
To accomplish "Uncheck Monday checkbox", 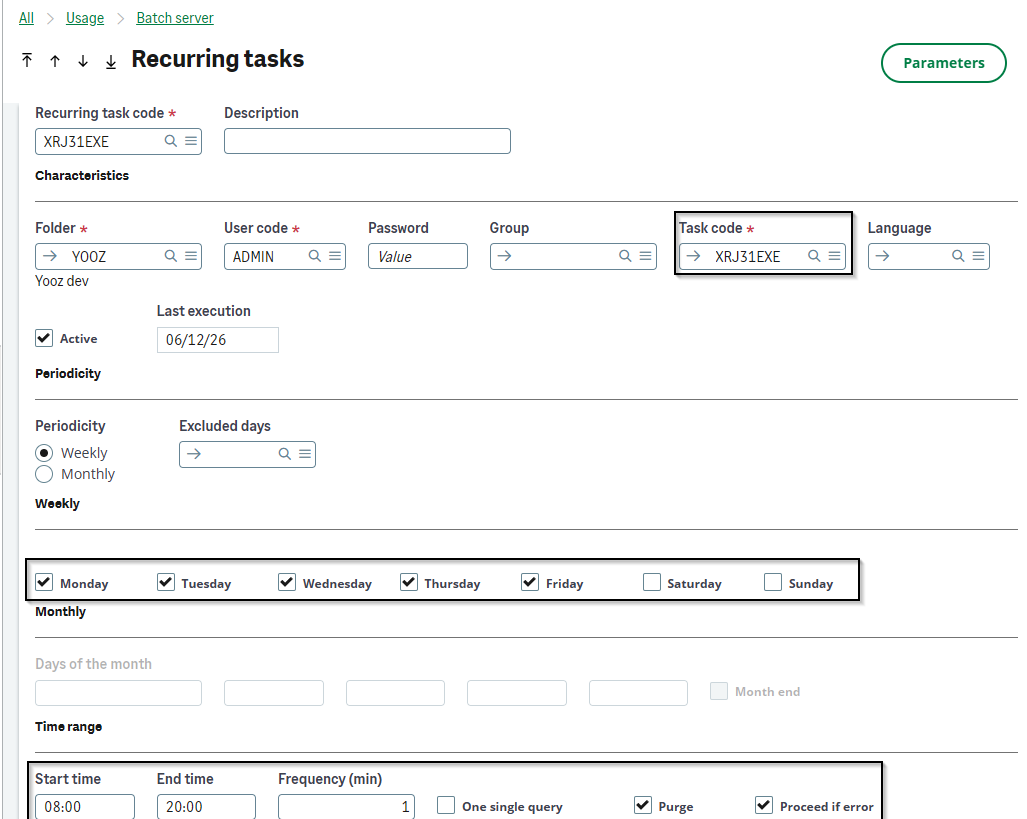I will [x=44, y=582].
